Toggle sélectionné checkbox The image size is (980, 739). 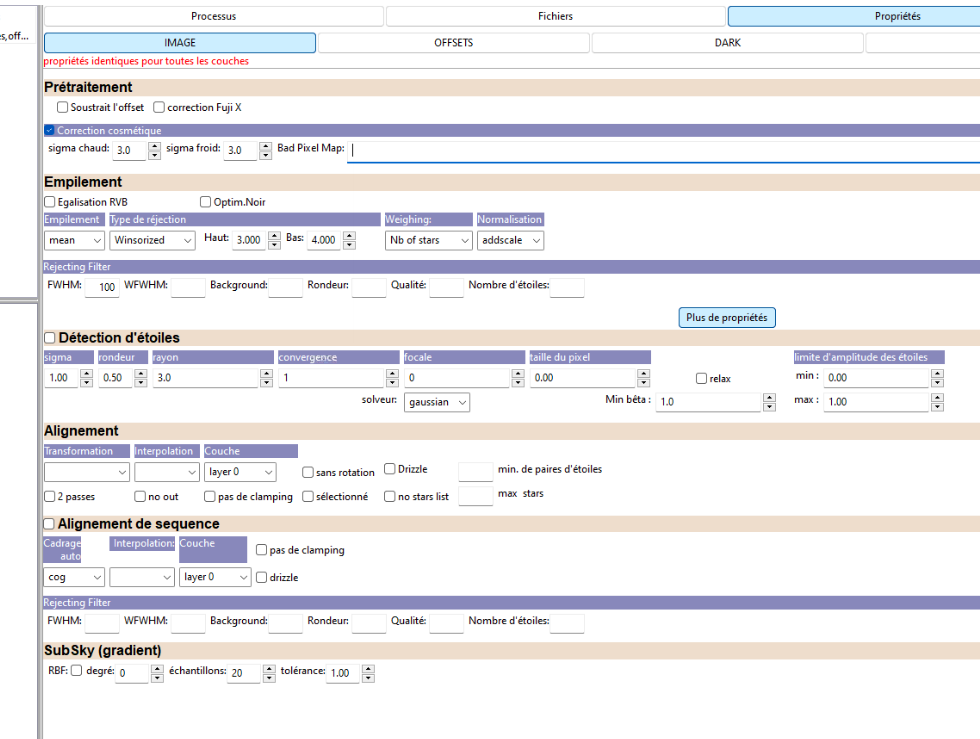click(308, 496)
